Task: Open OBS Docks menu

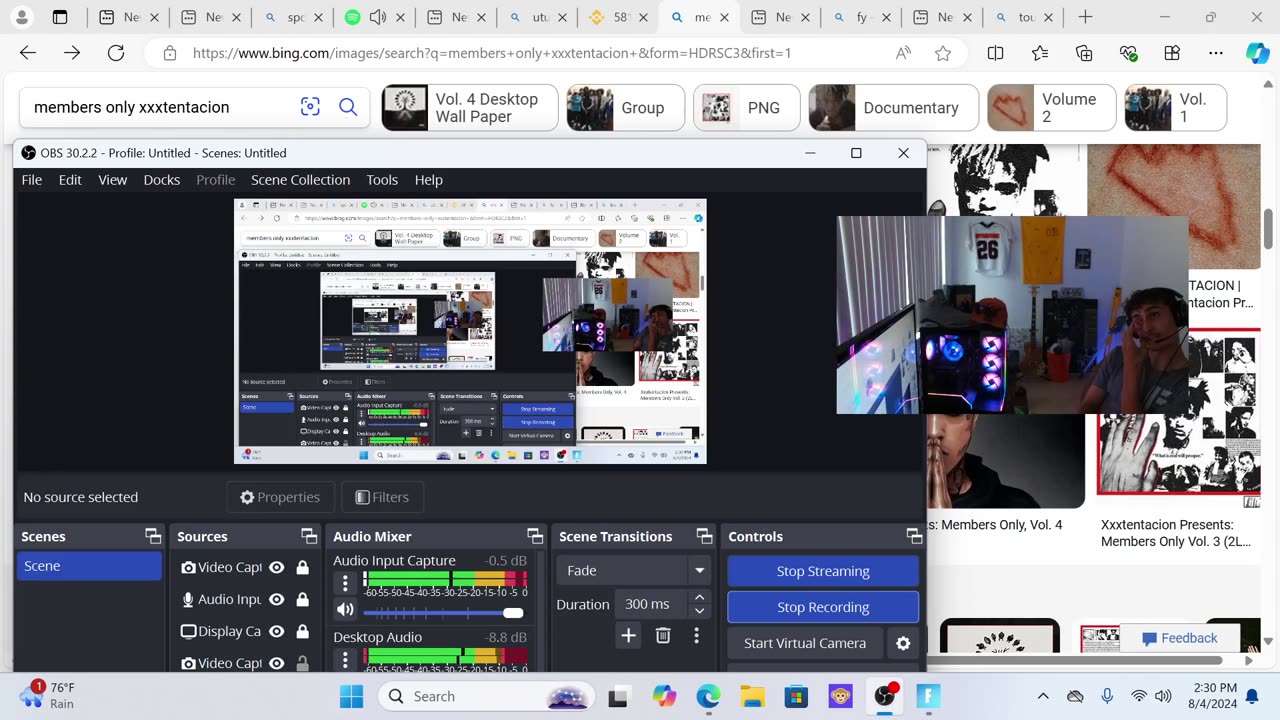Action: click(162, 180)
